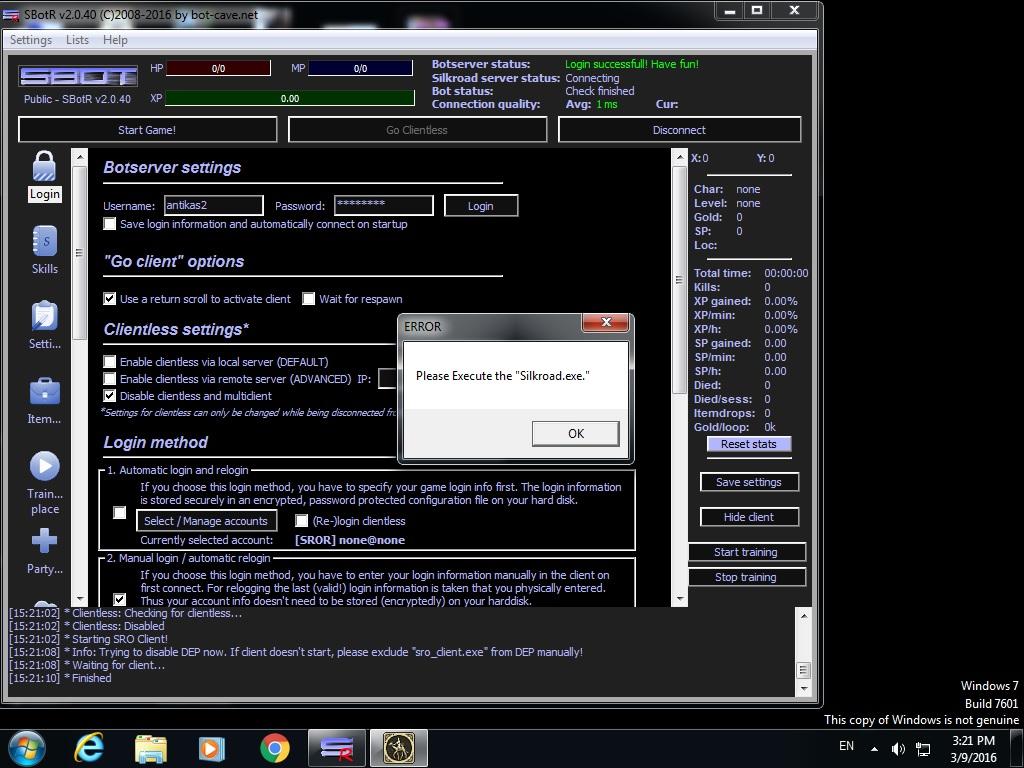
Task: Switch to the SBot taskbar button
Action: coord(336,748)
